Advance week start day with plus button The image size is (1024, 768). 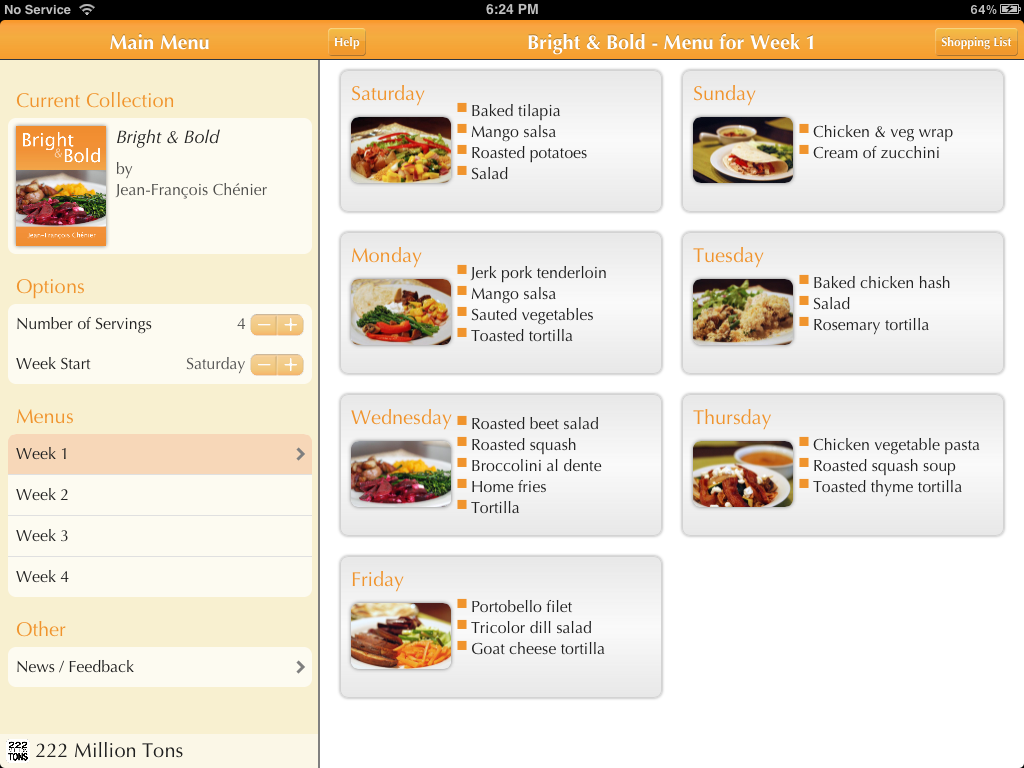point(290,365)
